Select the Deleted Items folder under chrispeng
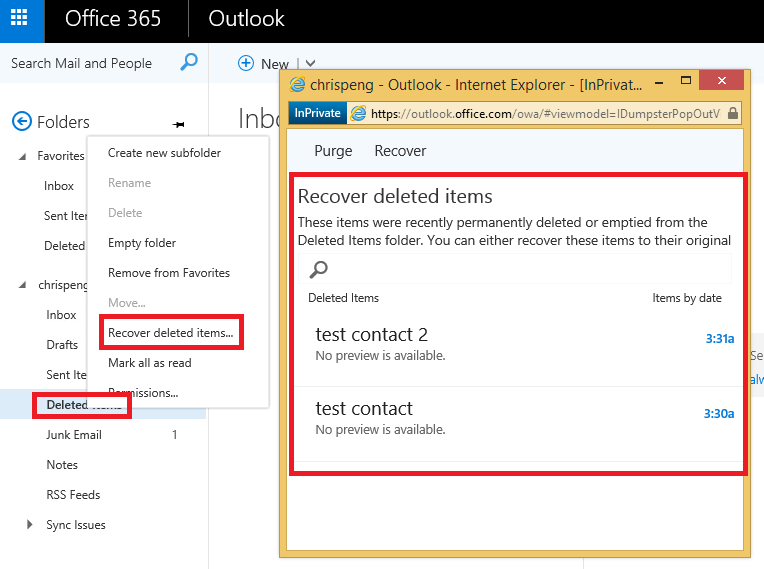The height and width of the screenshot is (569, 764). click(x=82, y=405)
